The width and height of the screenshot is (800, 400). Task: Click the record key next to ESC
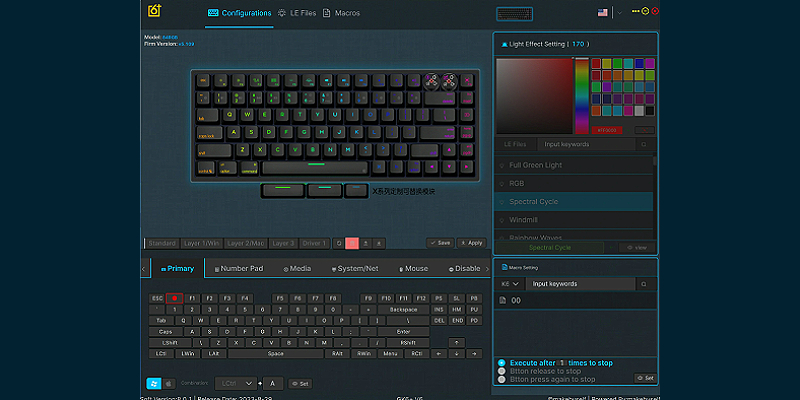(x=174, y=298)
